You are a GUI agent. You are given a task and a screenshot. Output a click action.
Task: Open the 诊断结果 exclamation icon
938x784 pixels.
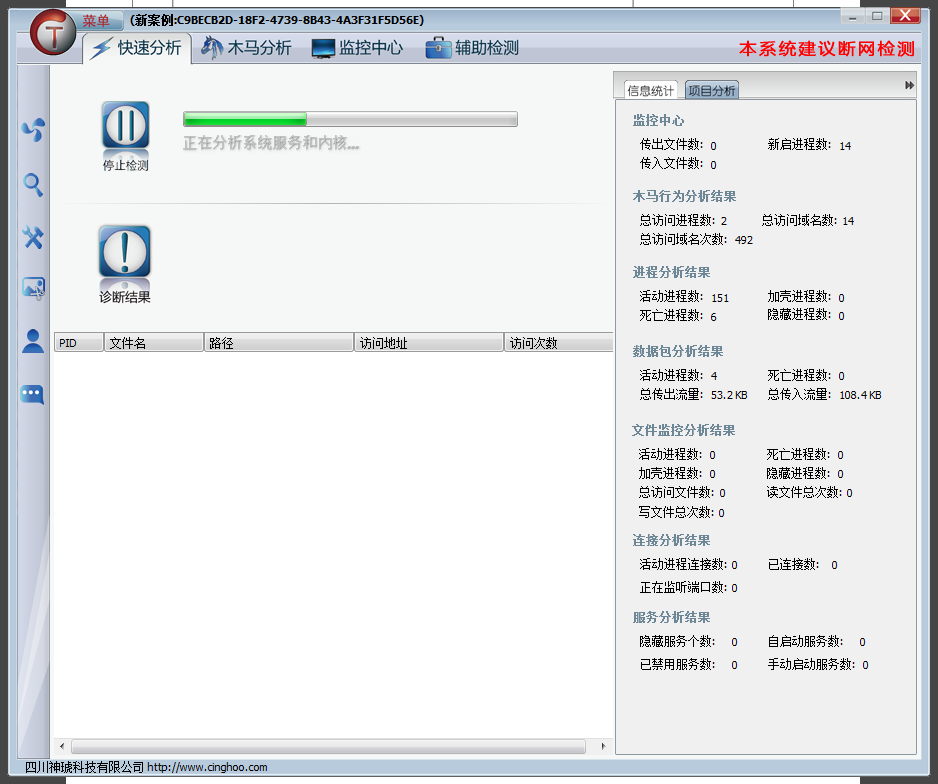tap(124, 251)
